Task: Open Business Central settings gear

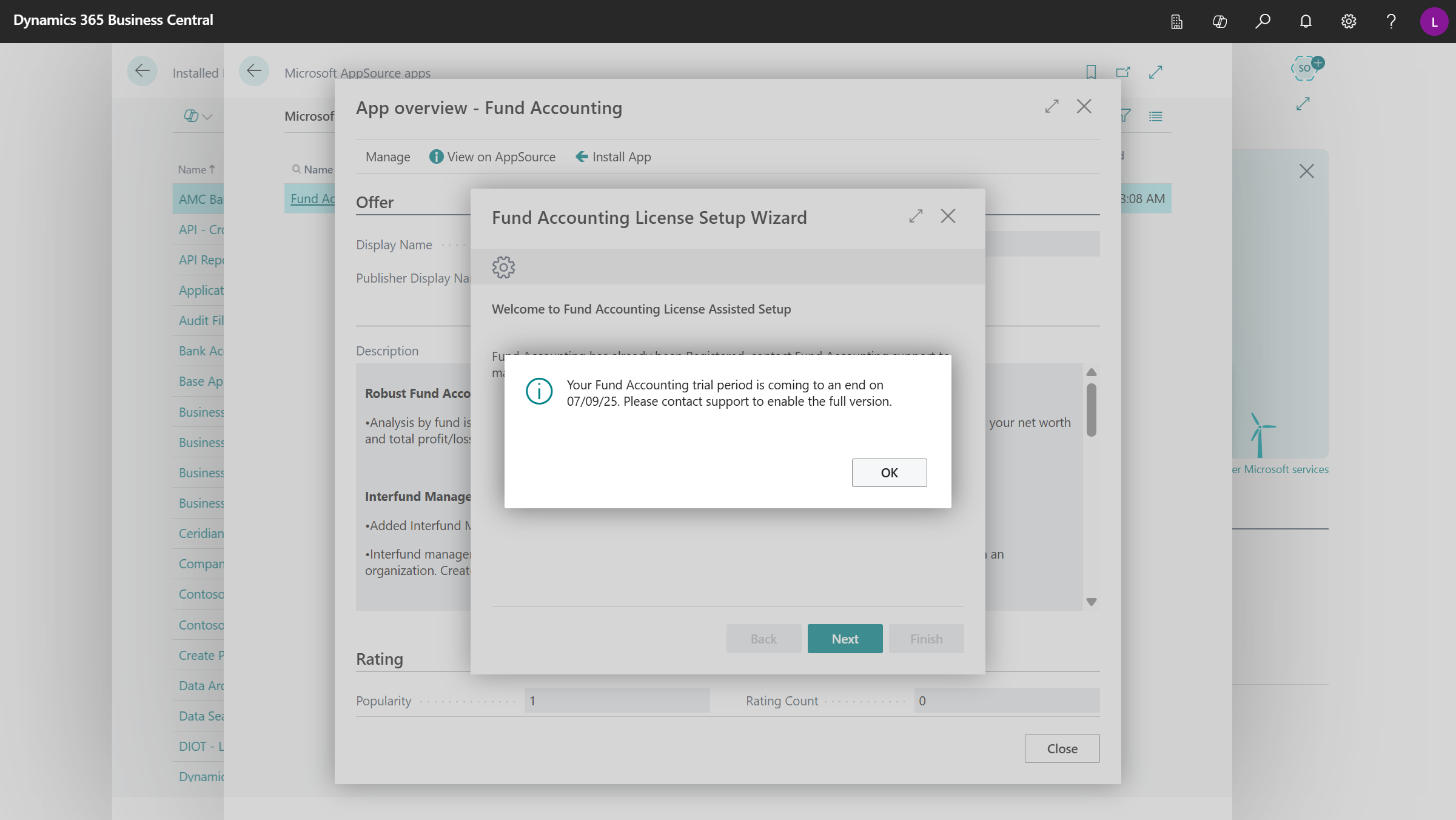Action: [1348, 21]
